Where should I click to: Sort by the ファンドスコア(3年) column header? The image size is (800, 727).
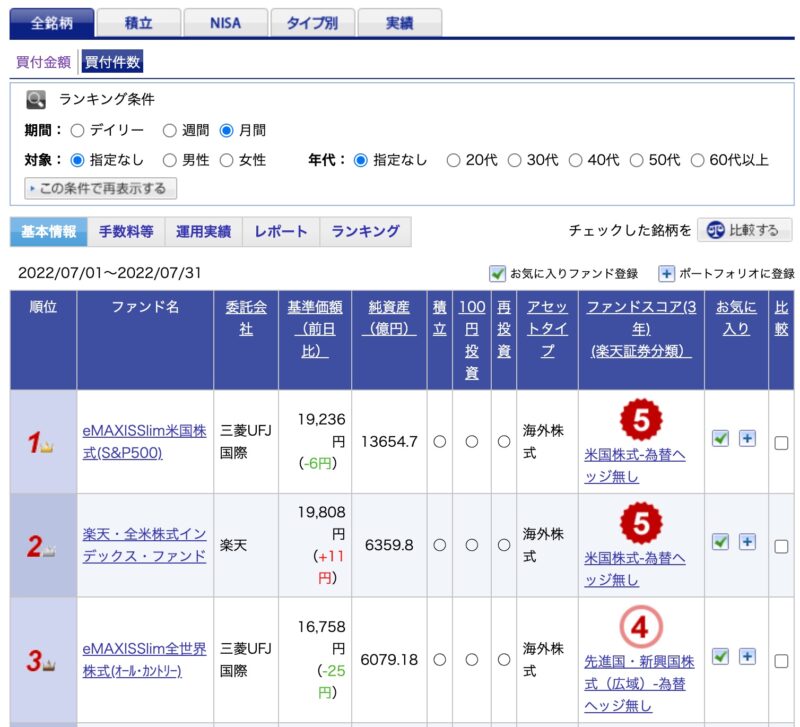pyautogui.click(x=641, y=329)
